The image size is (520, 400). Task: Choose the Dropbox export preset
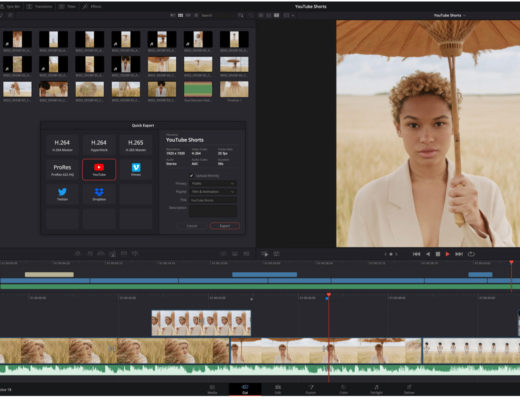pyautogui.click(x=99, y=194)
